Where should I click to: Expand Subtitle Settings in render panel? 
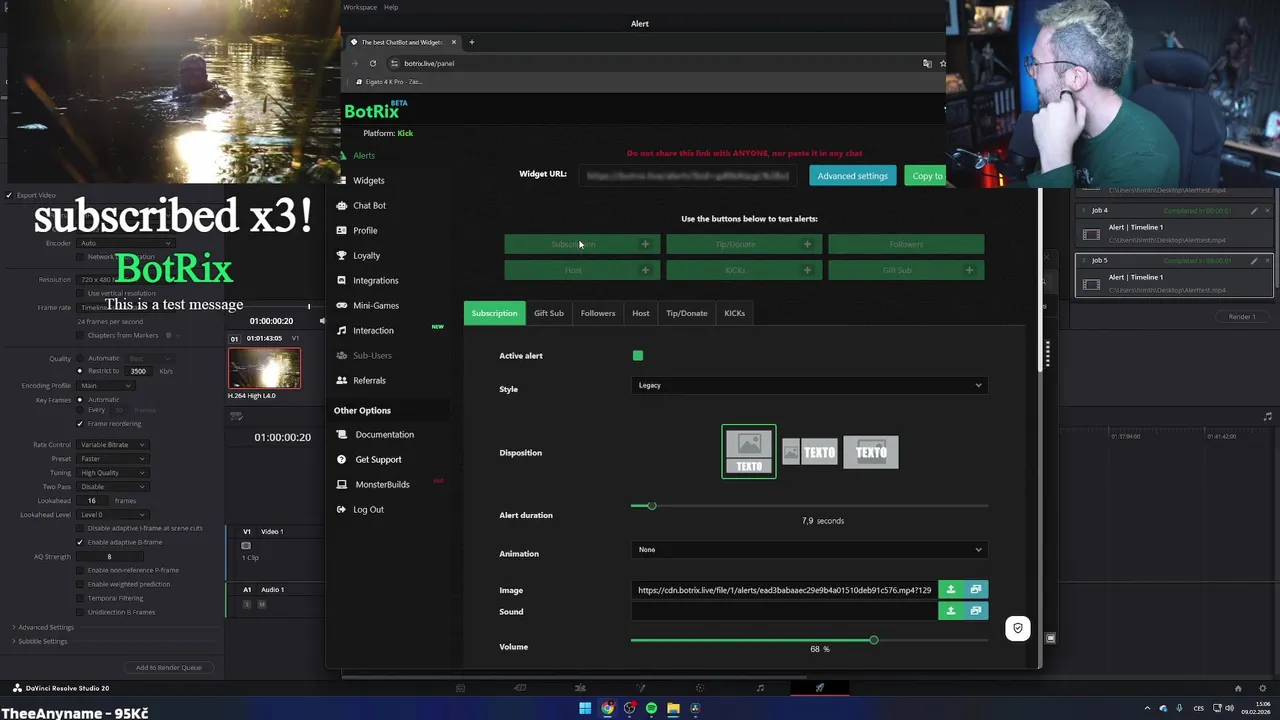(x=41, y=641)
